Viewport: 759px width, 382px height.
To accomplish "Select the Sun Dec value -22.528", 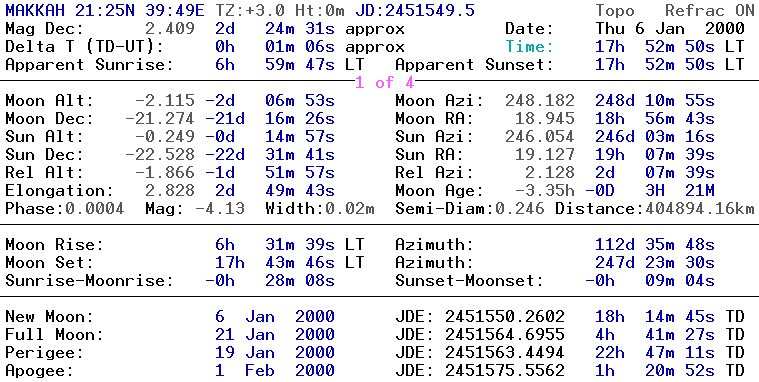I will (x=160, y=154).
